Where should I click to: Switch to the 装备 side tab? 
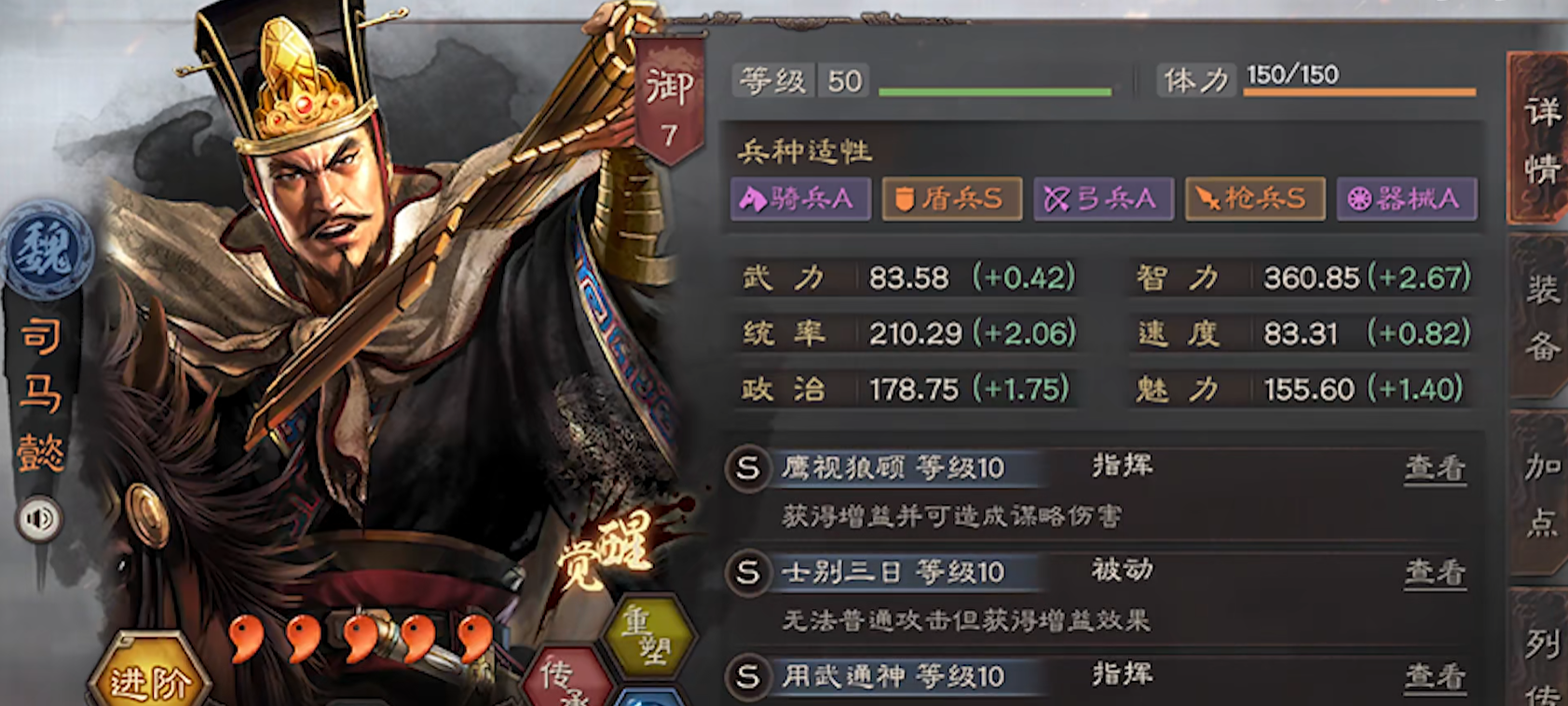[x=1538, y=317]
